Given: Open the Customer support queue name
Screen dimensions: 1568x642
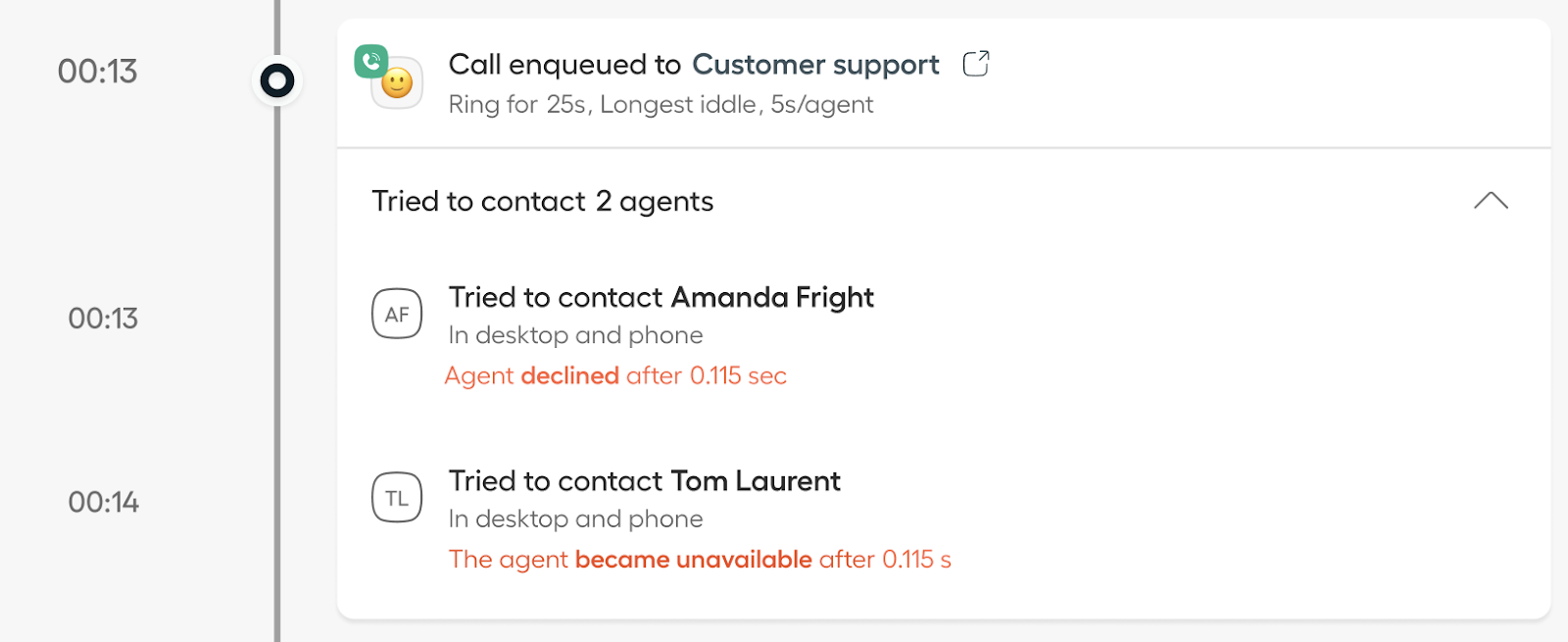Looking at the screenshot, I should [x=815, y=65].
